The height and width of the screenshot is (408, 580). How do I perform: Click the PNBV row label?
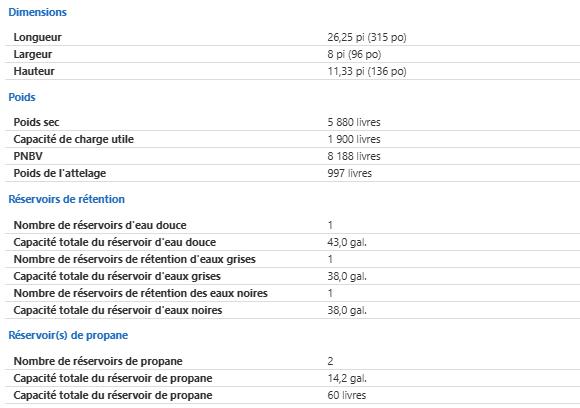coord(28,156)
